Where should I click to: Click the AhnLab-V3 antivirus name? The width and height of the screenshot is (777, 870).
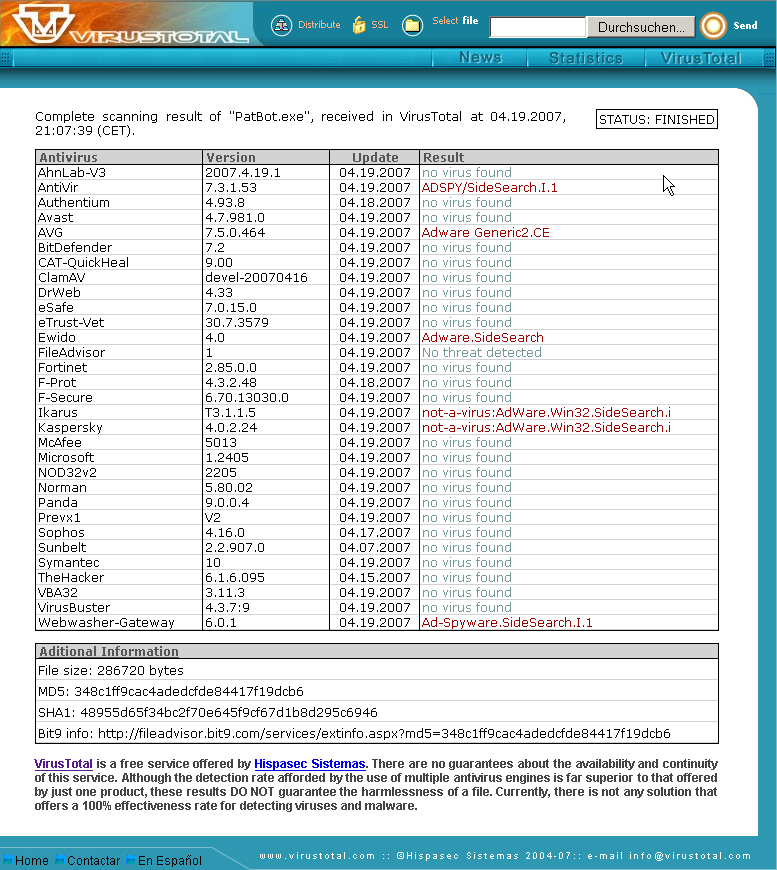(x=72, y=173)
